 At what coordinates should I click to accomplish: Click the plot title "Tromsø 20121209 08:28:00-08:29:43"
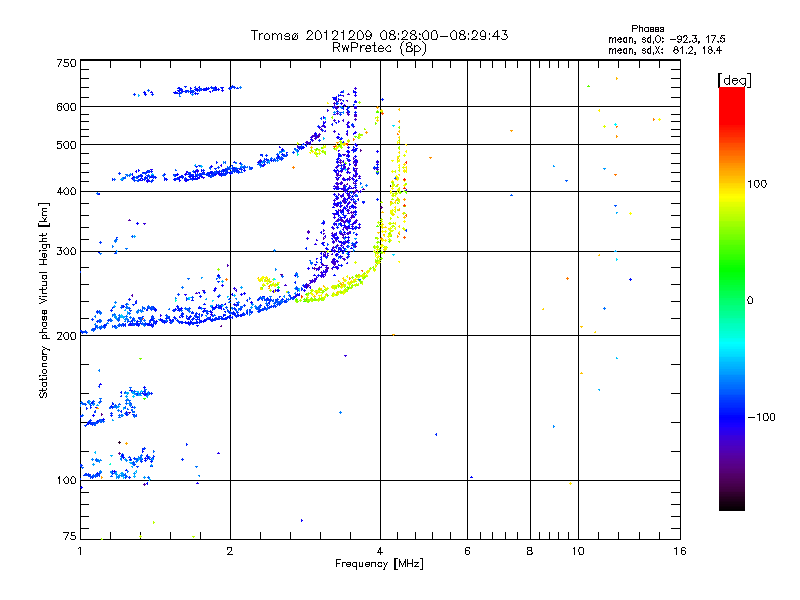(x=379, y=35)
